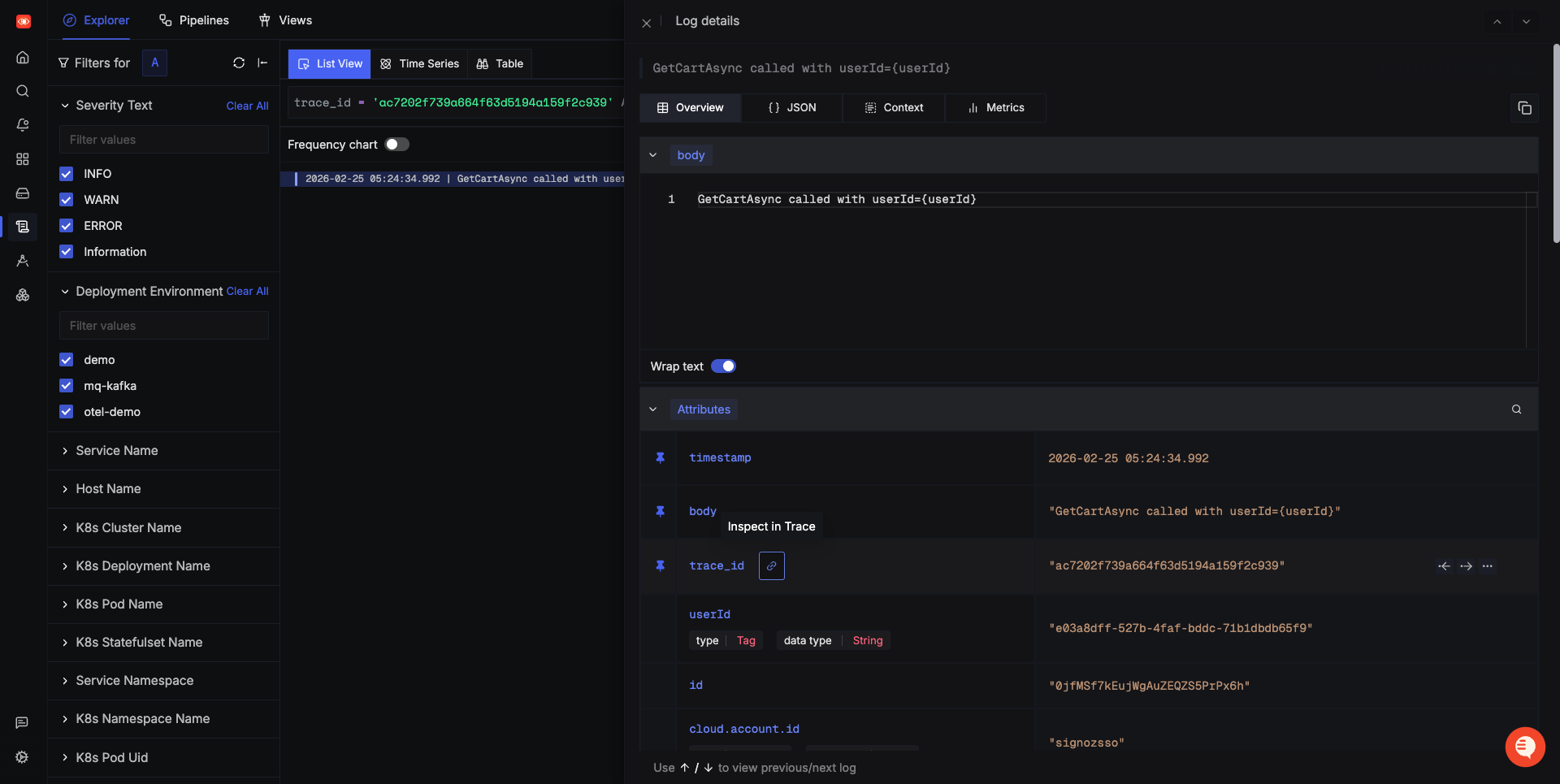Collapse the filters panel icon

click(x=262, y=63)
